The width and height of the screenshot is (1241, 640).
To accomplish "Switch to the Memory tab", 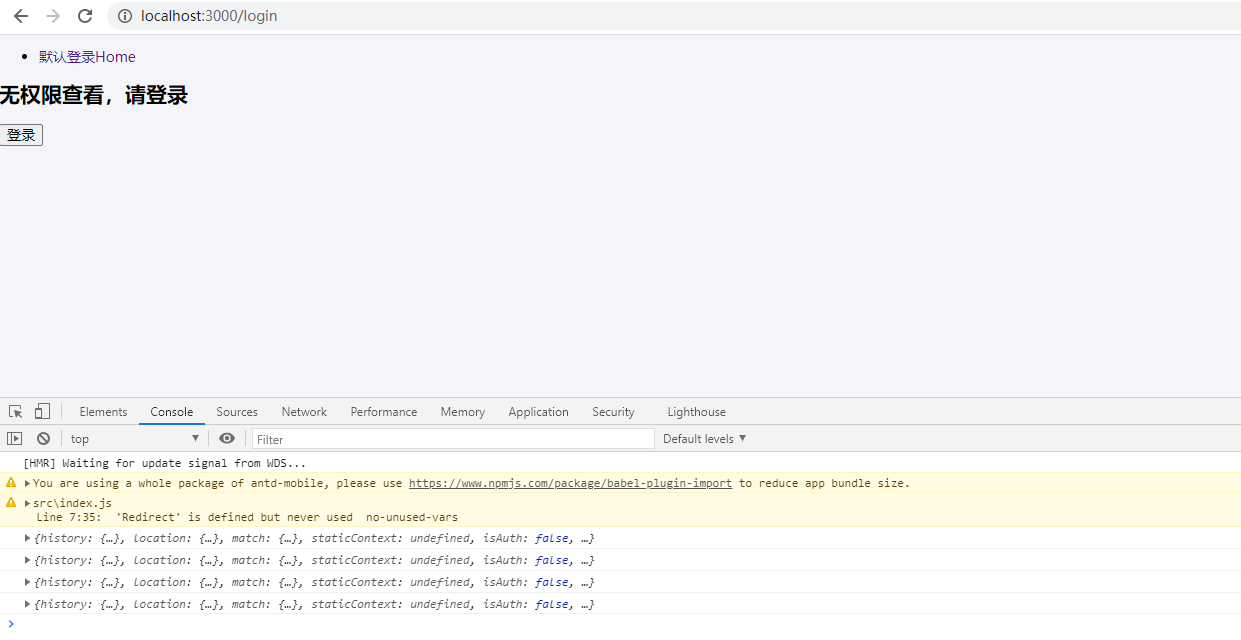I will pyautogui.click(x=462, y=412).
